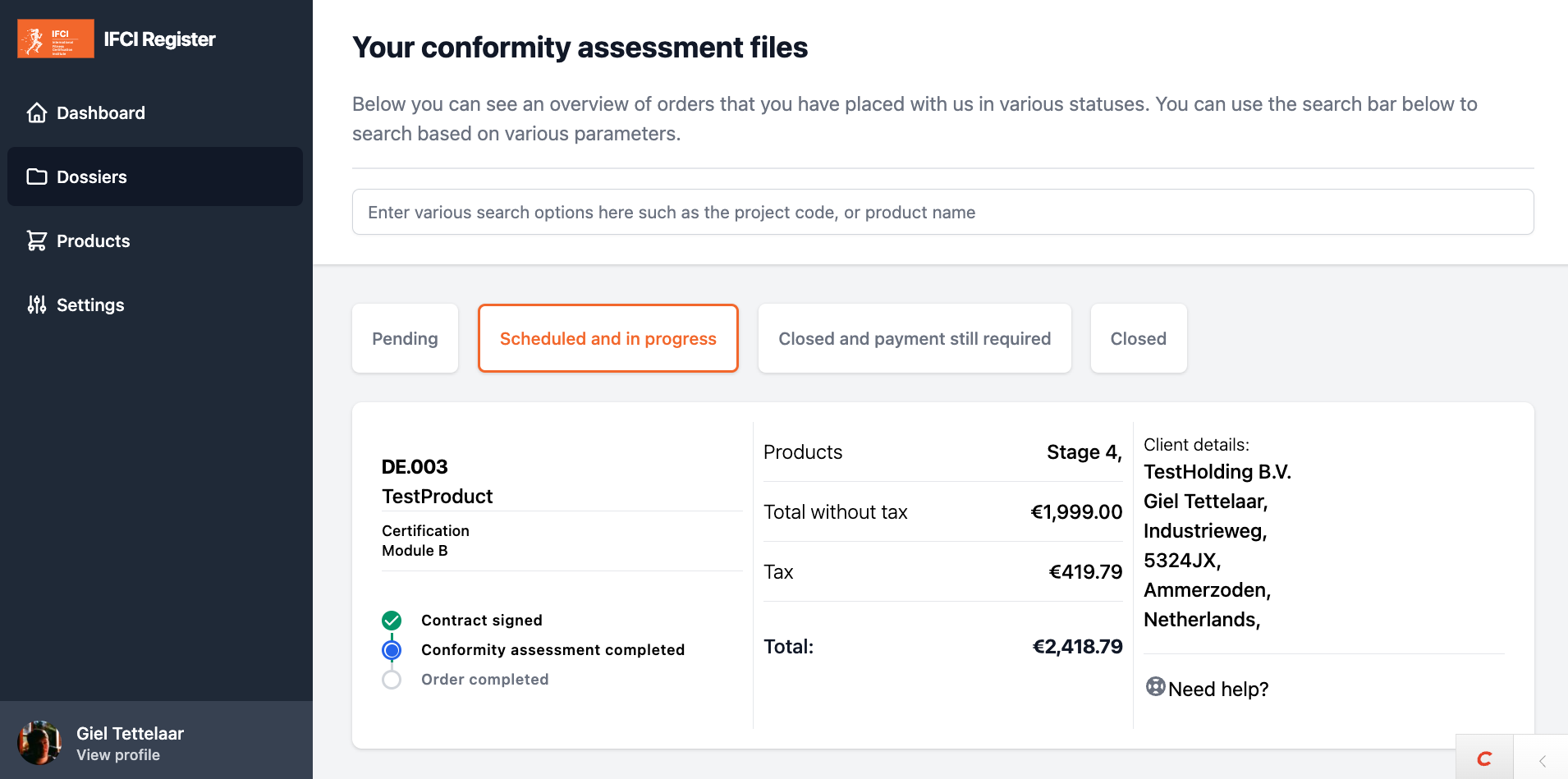Click the lifebuoy help icon
Screen dimensions: 1568x779
(x=1155, y=687)
